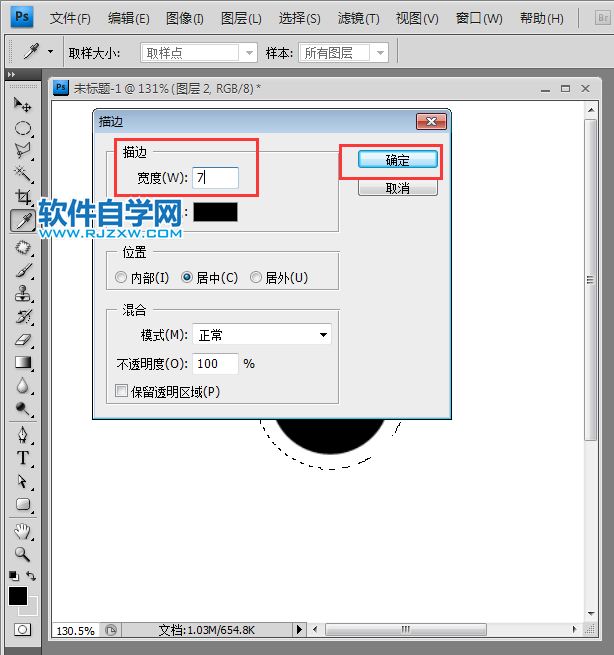Open the stroke color swatch picker
The width and height of the screenshot is (614, 655).
[216, 212]
